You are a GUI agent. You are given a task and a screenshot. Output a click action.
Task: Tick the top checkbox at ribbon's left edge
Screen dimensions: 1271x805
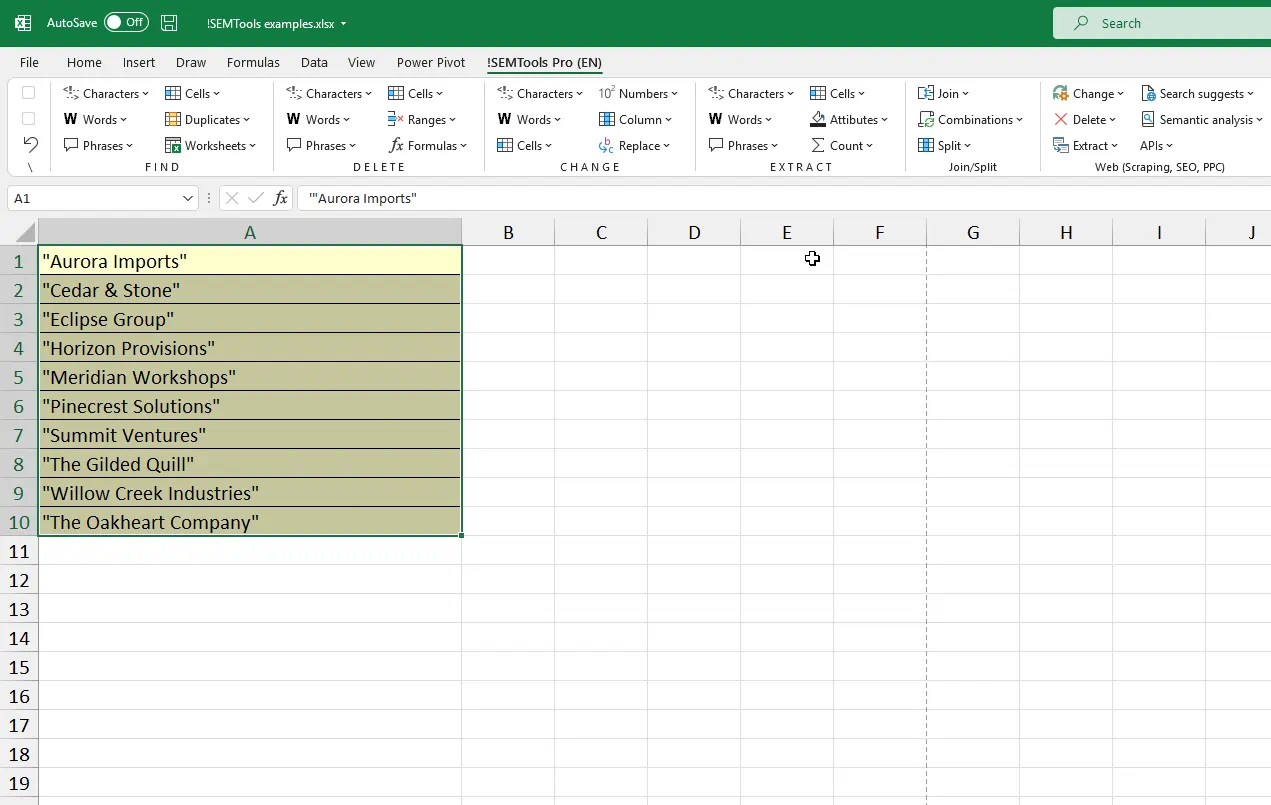click(29, 93)
